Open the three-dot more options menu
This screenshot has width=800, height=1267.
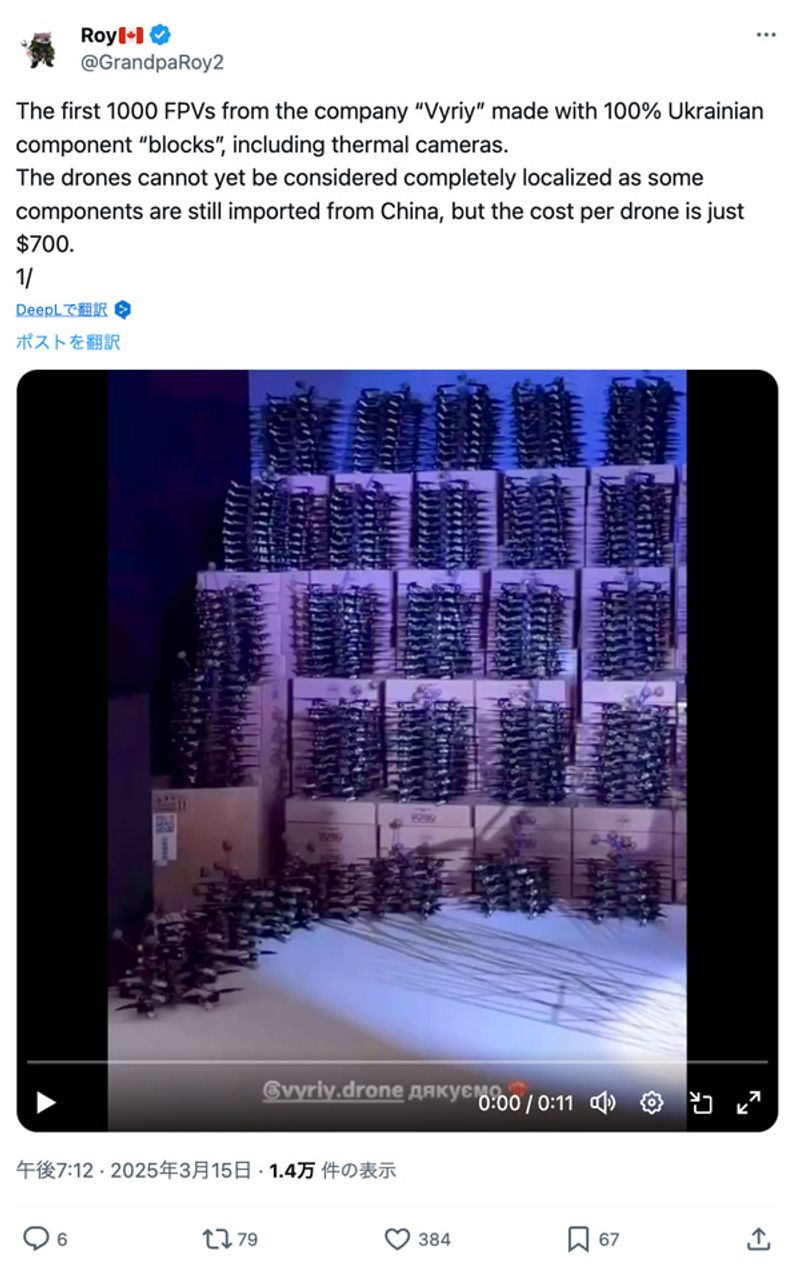765,35
